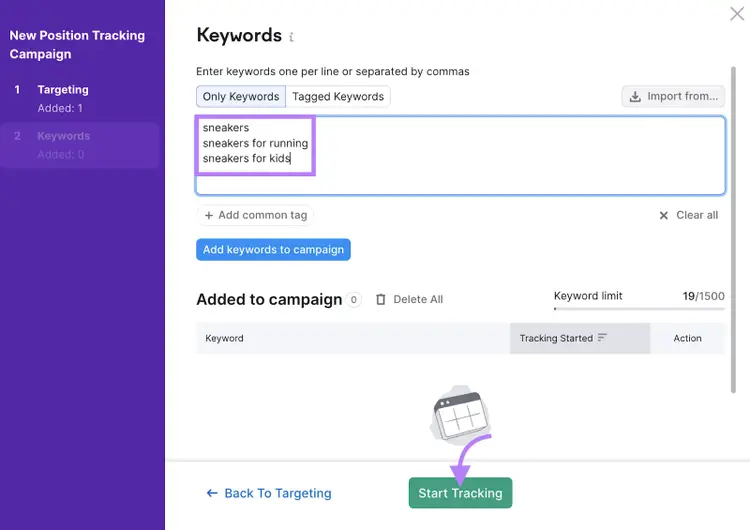This screenshot has height=530, width=750.
Task: Click 'sneakers for running' keyword line
Action: [x=255, y=143]
